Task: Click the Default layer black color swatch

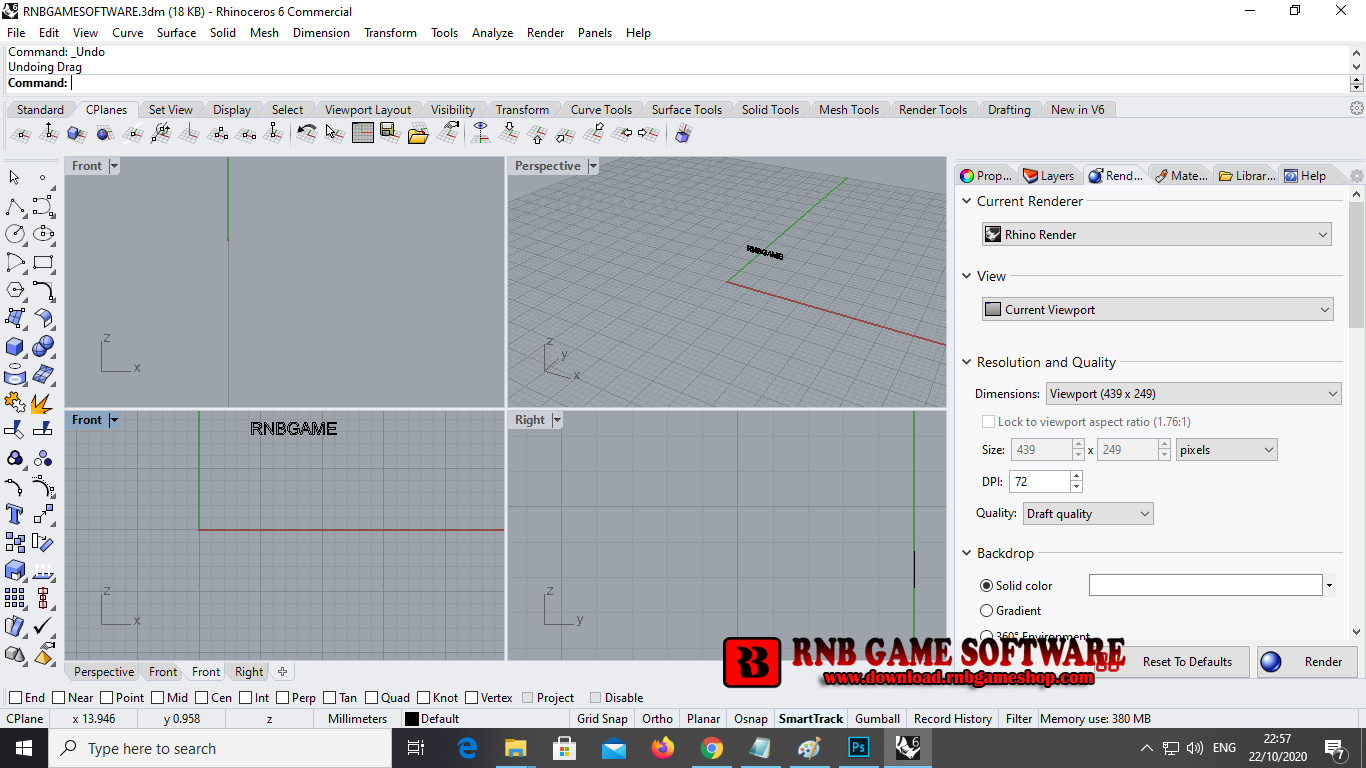Action: coord(411,719)
